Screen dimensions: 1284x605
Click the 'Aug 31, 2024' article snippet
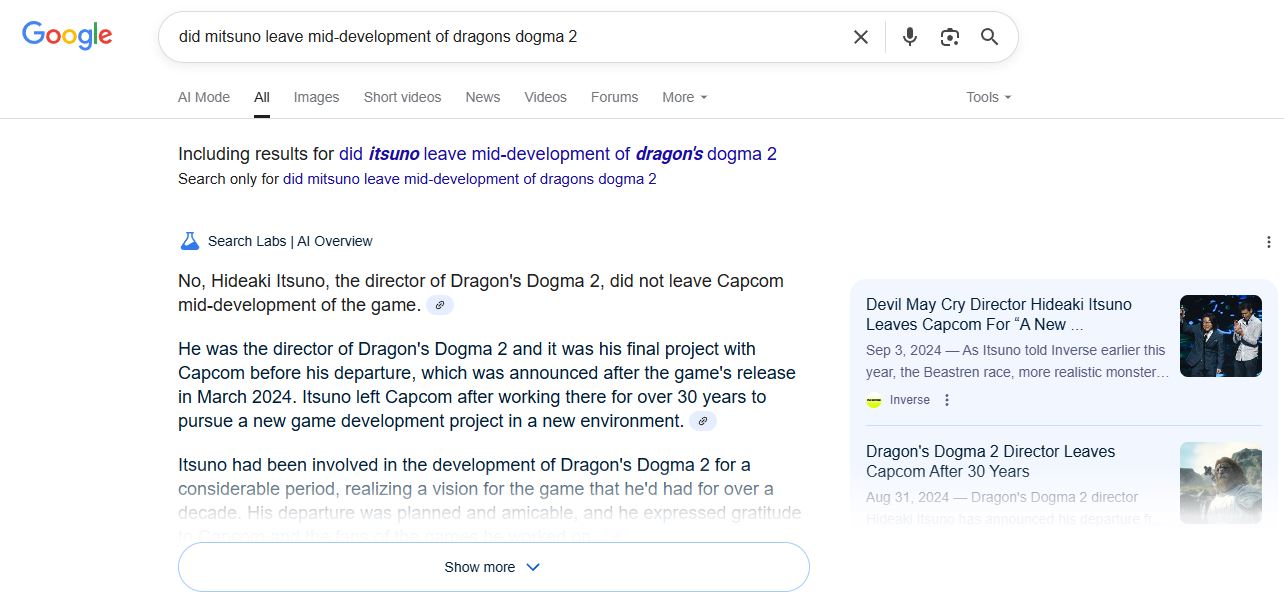[1013, 508]
